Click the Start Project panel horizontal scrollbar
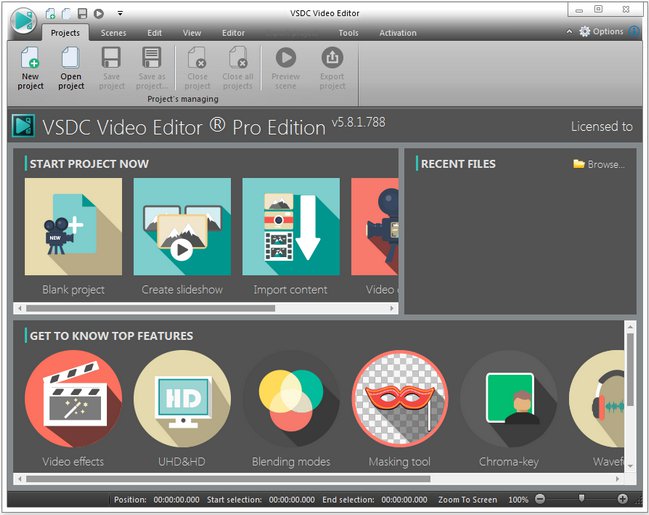649x515 pixels. 151,308
